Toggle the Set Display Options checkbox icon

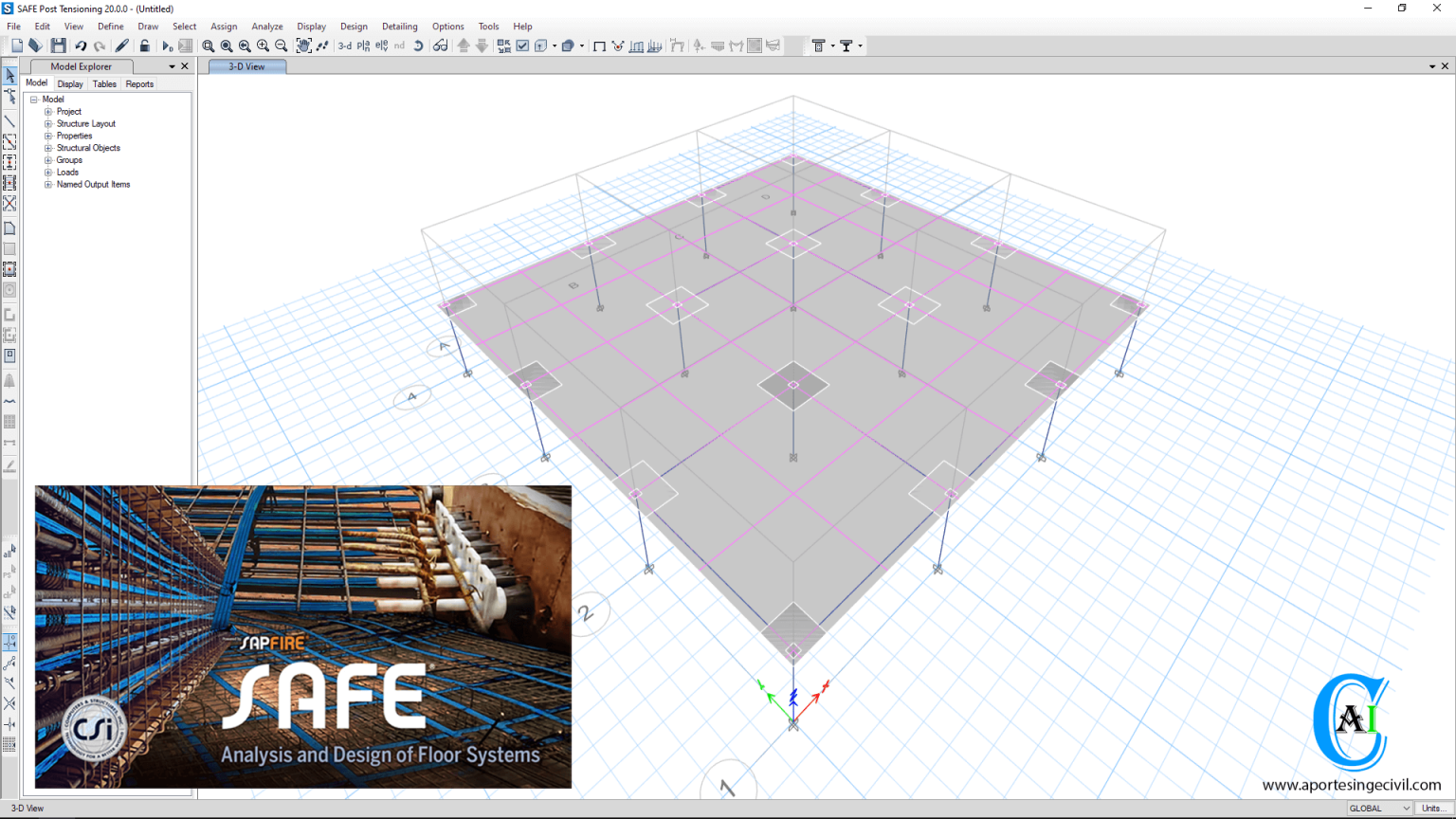522,45
